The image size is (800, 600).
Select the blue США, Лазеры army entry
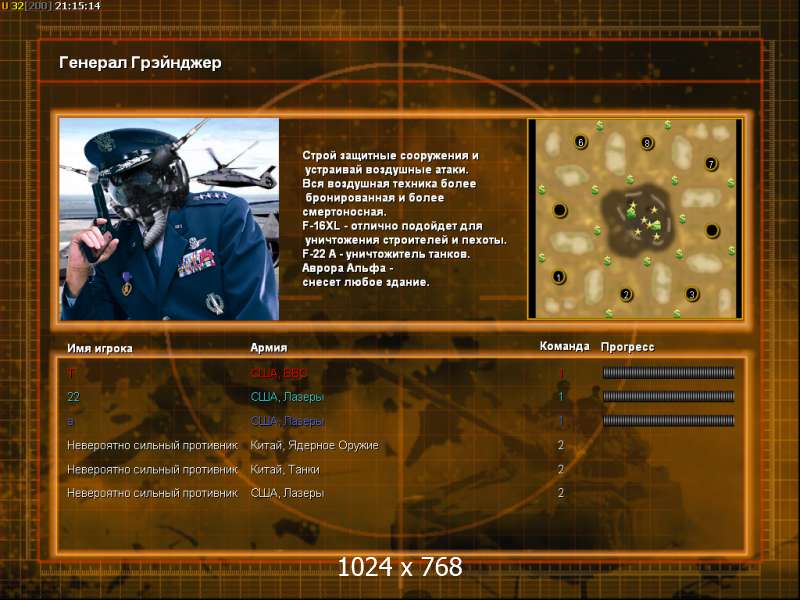coord(287,421)
